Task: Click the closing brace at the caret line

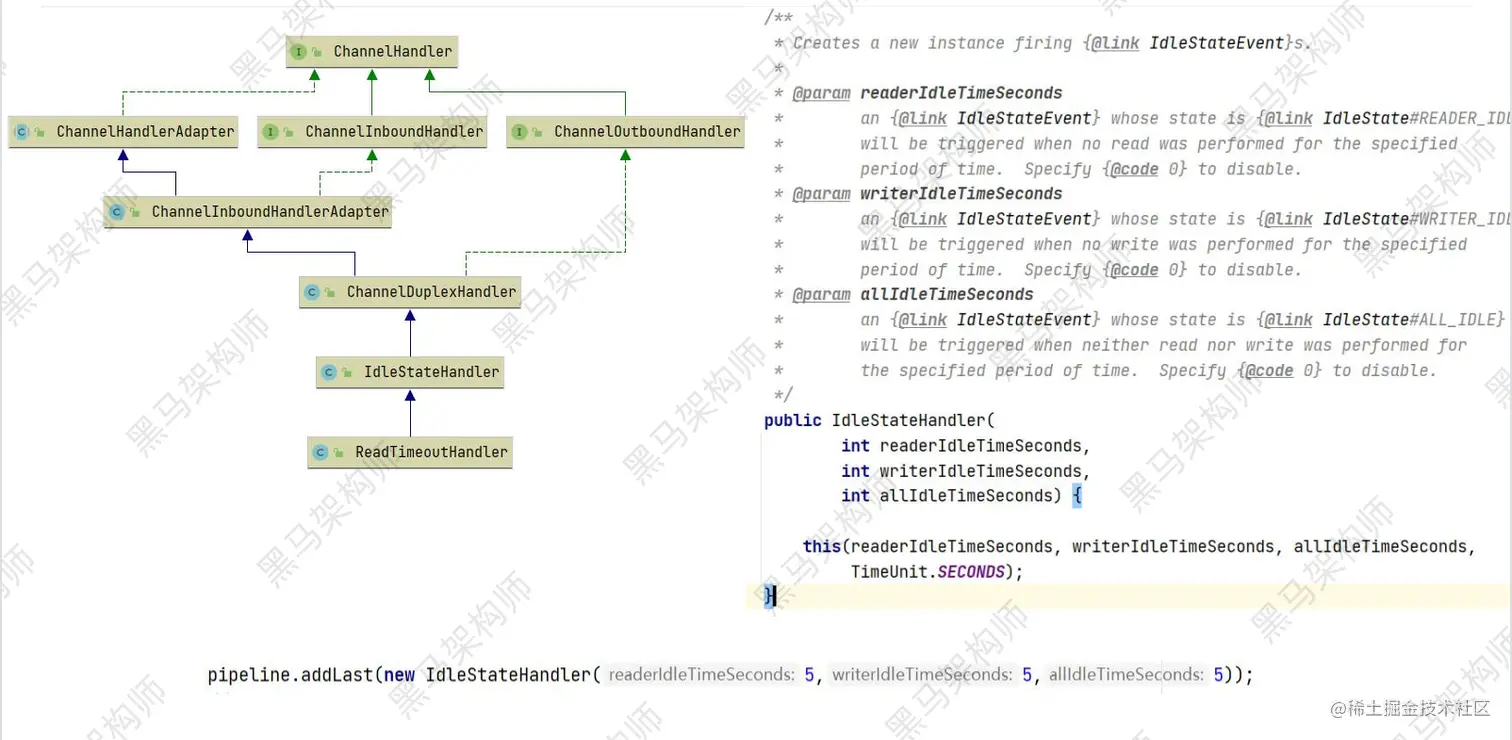Action: pyautogui.click(x=769, y=596)
